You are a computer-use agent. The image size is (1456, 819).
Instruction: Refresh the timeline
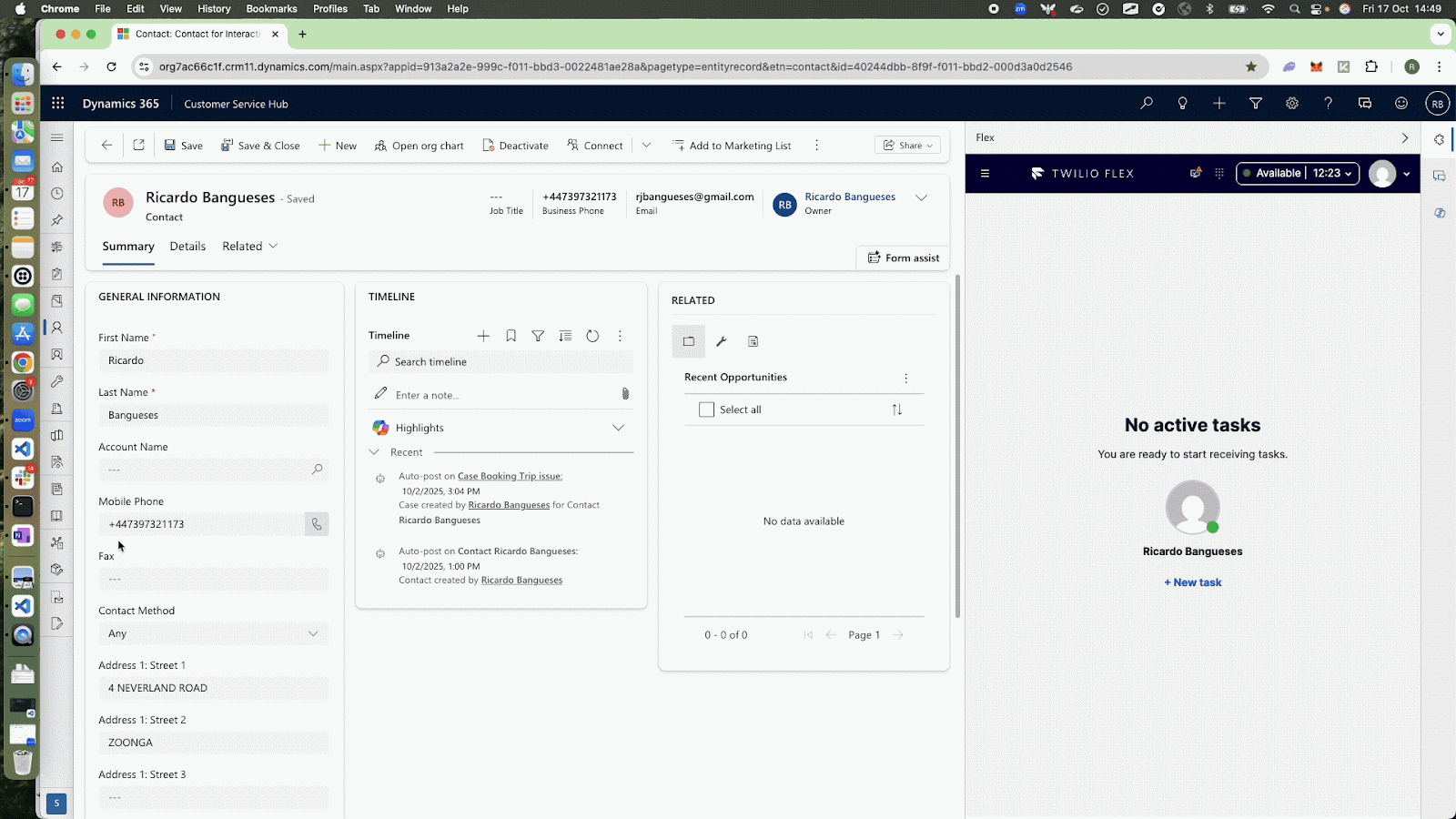coord(592,336)
